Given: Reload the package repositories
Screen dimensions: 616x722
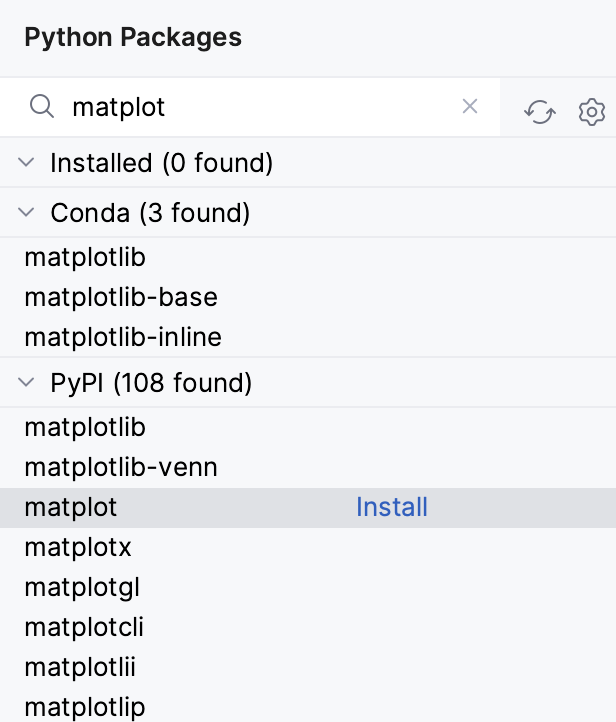Looking at the screenshot, I should (540, 112).
